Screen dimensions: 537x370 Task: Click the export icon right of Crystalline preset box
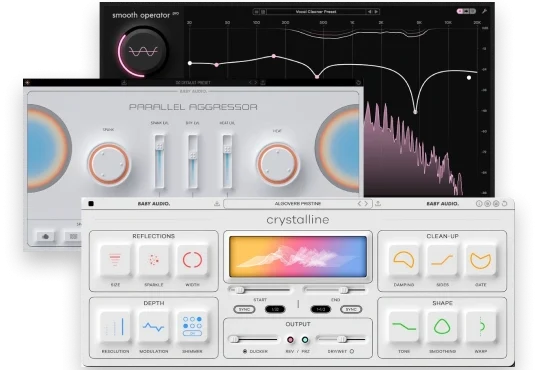tap(378, 204)
